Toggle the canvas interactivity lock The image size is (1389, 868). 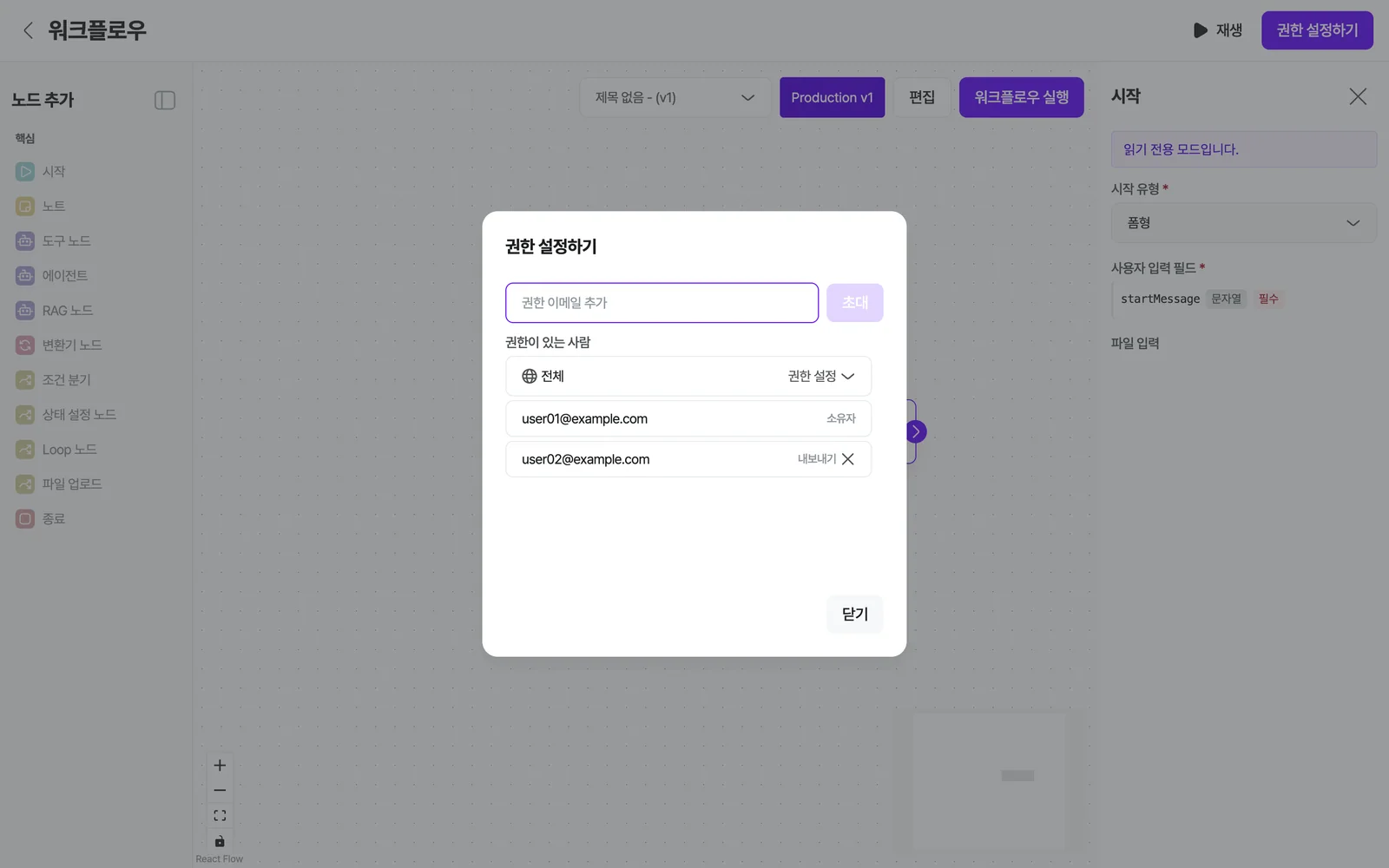220,841
